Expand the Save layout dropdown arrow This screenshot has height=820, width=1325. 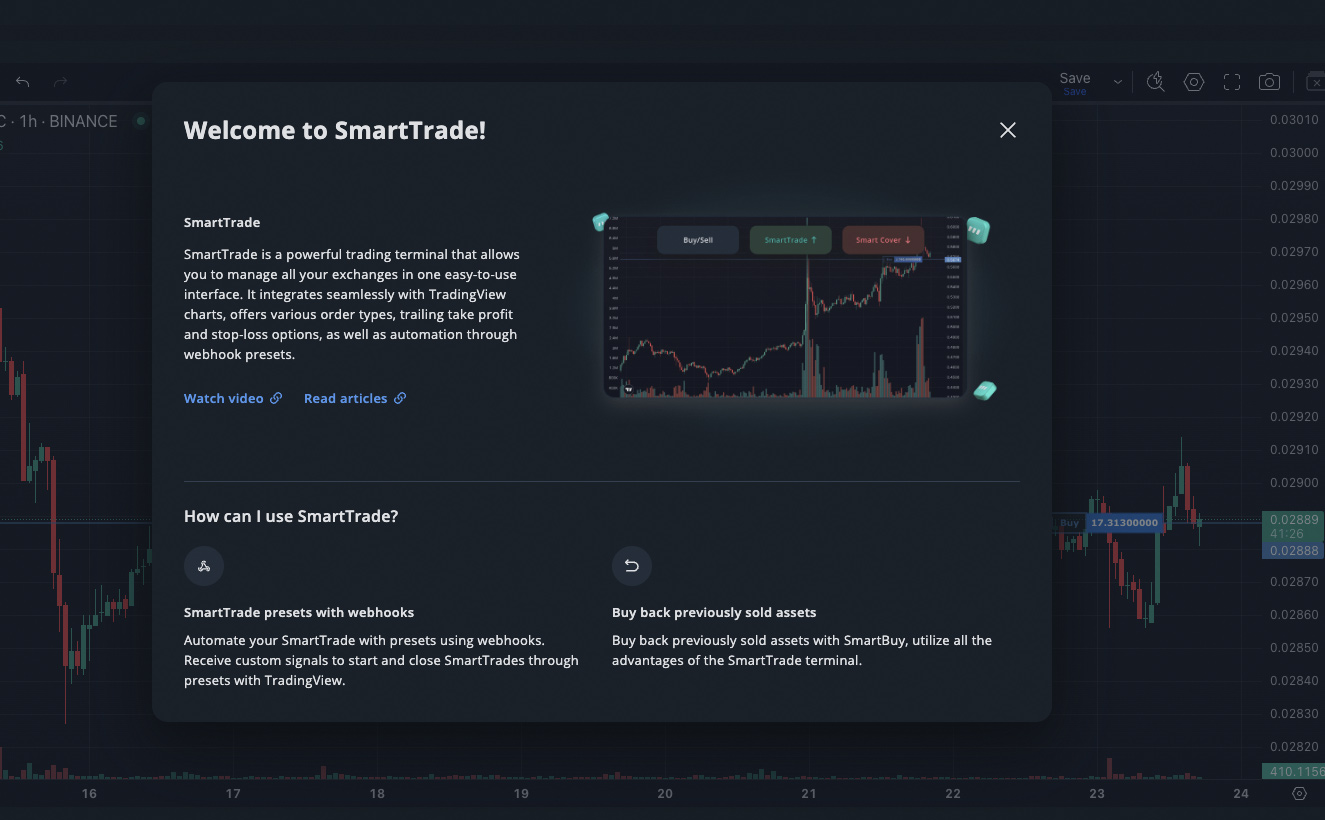pyautogui.click(x=1118, y=82)
